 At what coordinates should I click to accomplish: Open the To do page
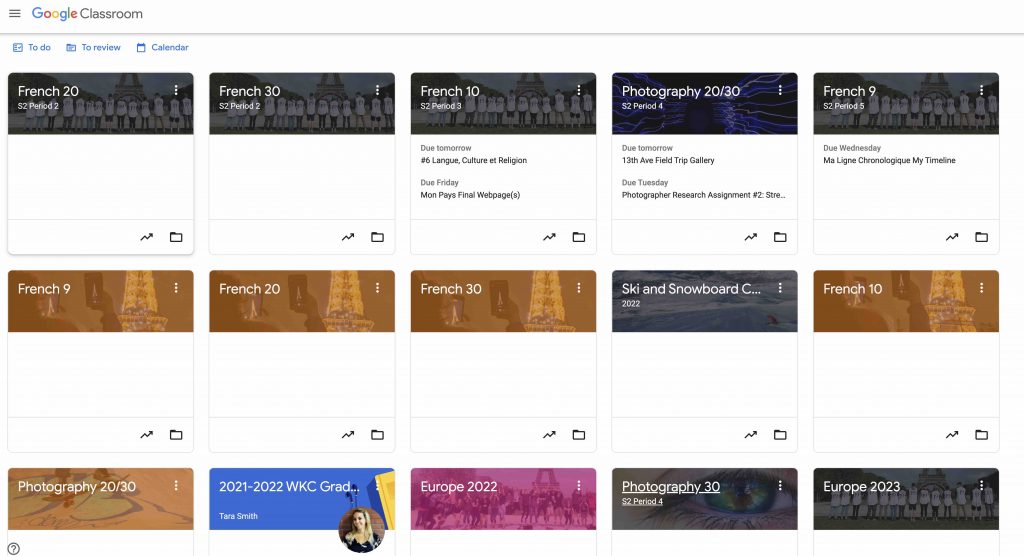(x=32, y=48)
